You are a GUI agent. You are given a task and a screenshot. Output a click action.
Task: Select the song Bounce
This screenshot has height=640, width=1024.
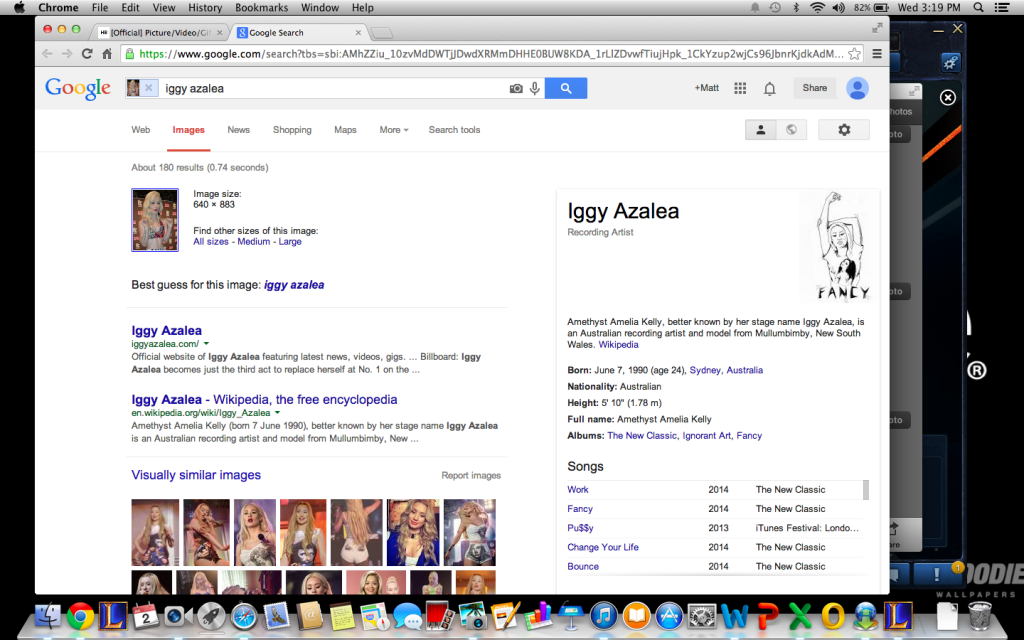pos(583,566)
